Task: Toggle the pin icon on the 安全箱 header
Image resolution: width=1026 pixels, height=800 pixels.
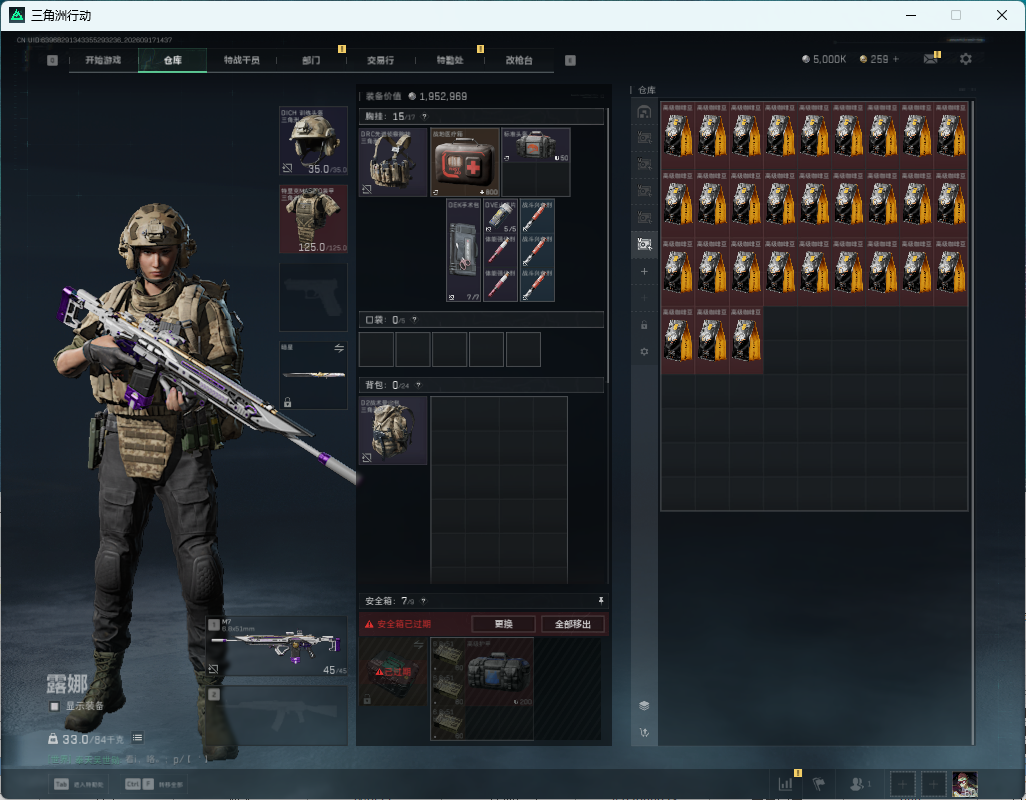Action: 601,600
